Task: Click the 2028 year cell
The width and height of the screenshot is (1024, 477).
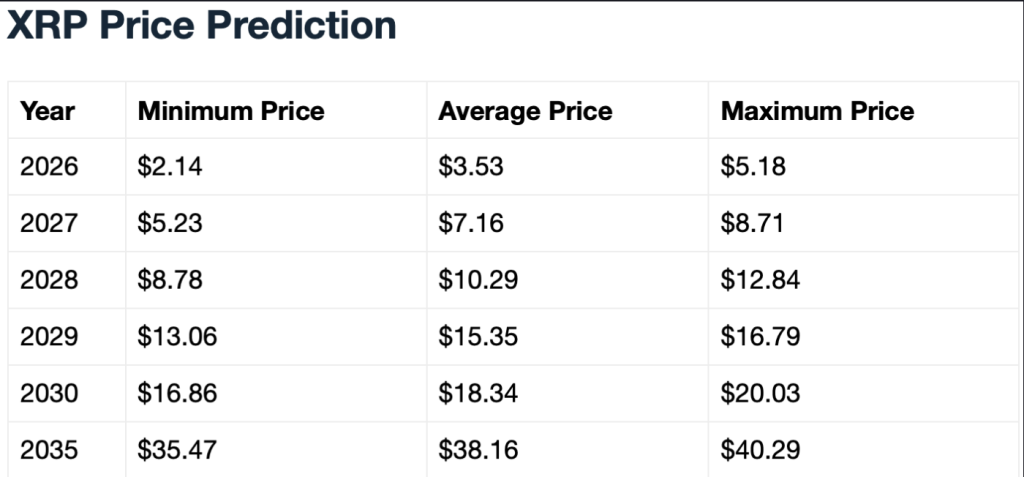Action: click(49, 280)
